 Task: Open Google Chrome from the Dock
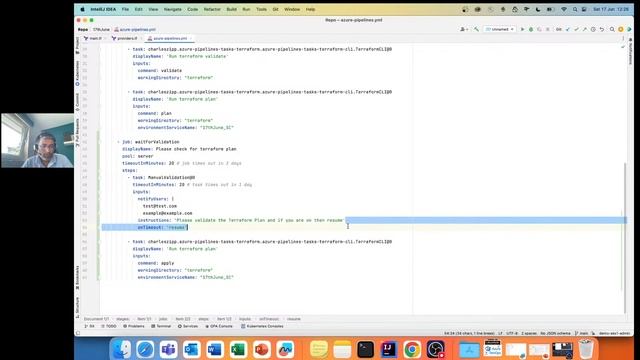(x=412, y=349)
